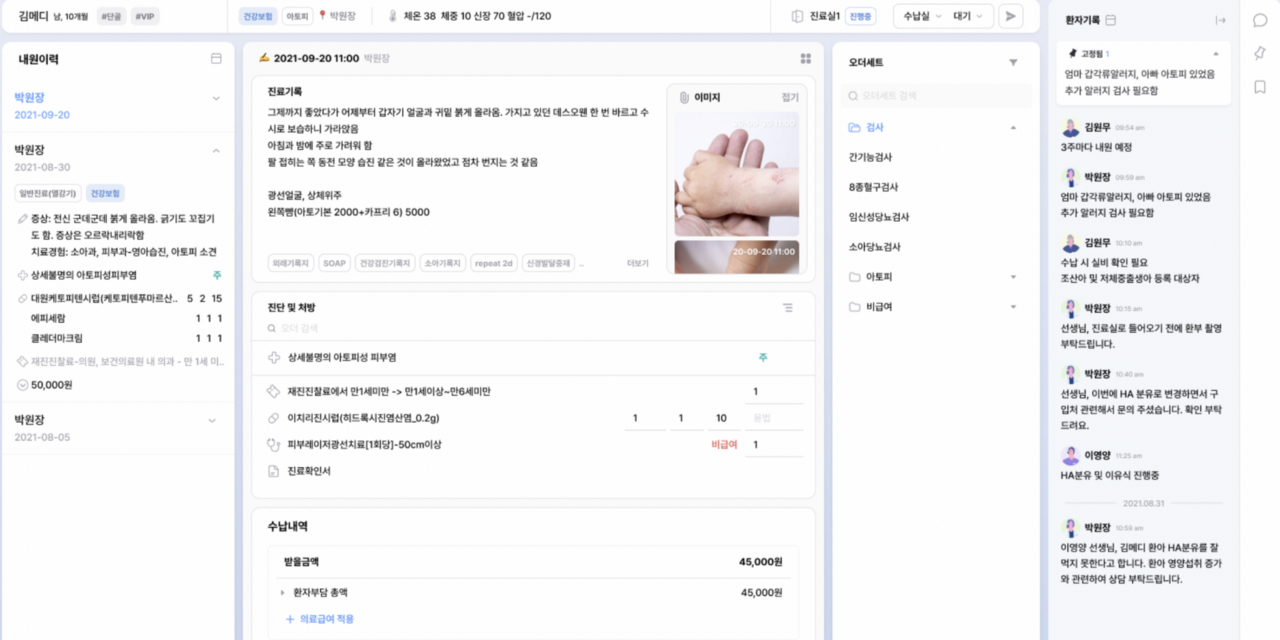Click the door icon next to 진료실1
The width and height of the screenshot is (1280, 640).
tap(798, 16)
